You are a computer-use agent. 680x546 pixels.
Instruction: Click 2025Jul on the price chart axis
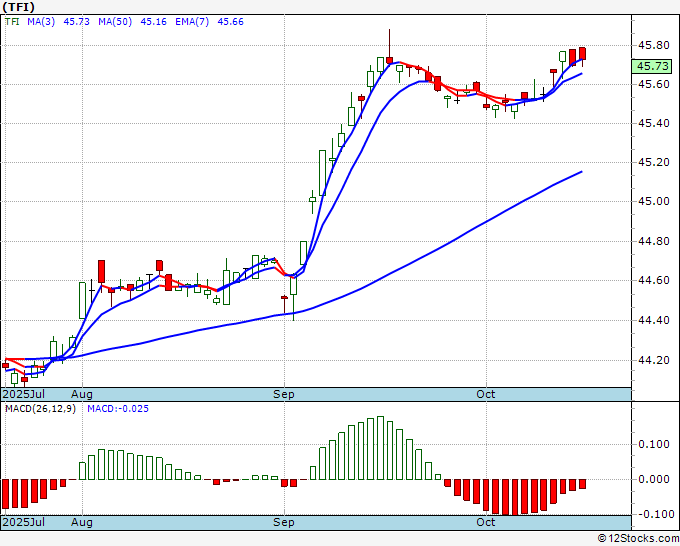click(24, 394)
